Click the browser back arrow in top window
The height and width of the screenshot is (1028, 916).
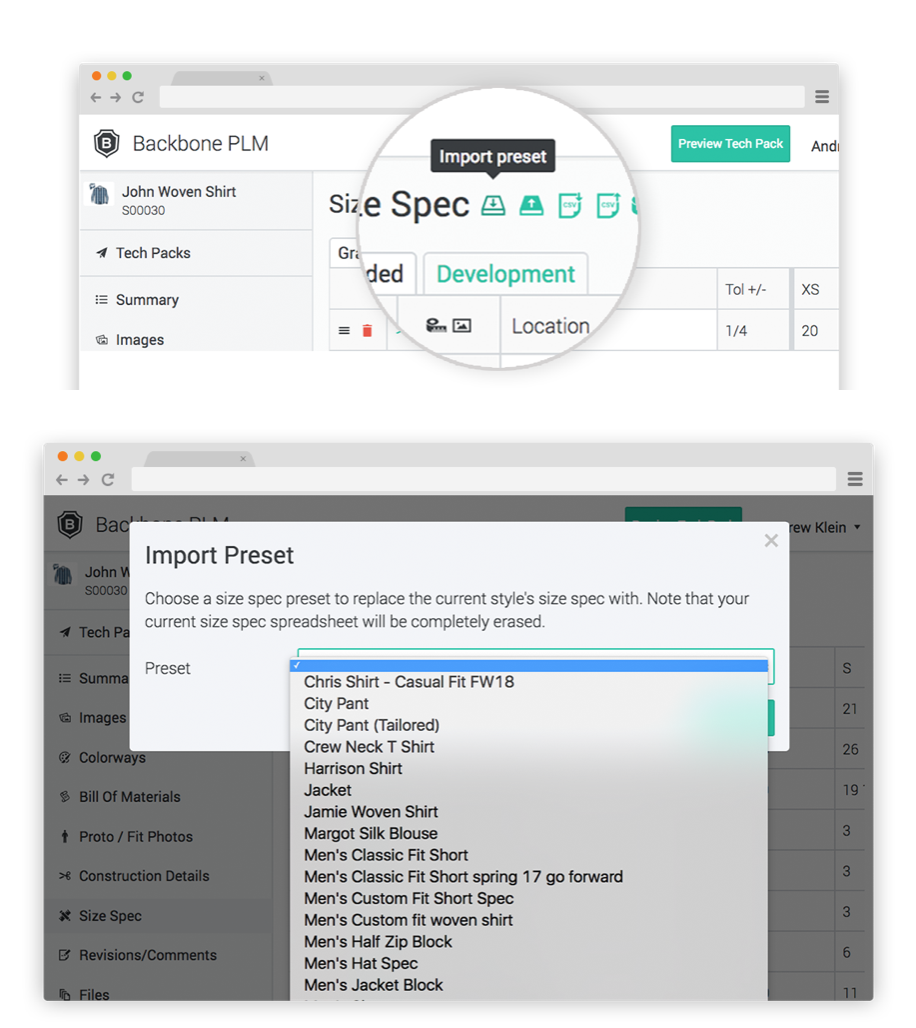tap(96, 97)
